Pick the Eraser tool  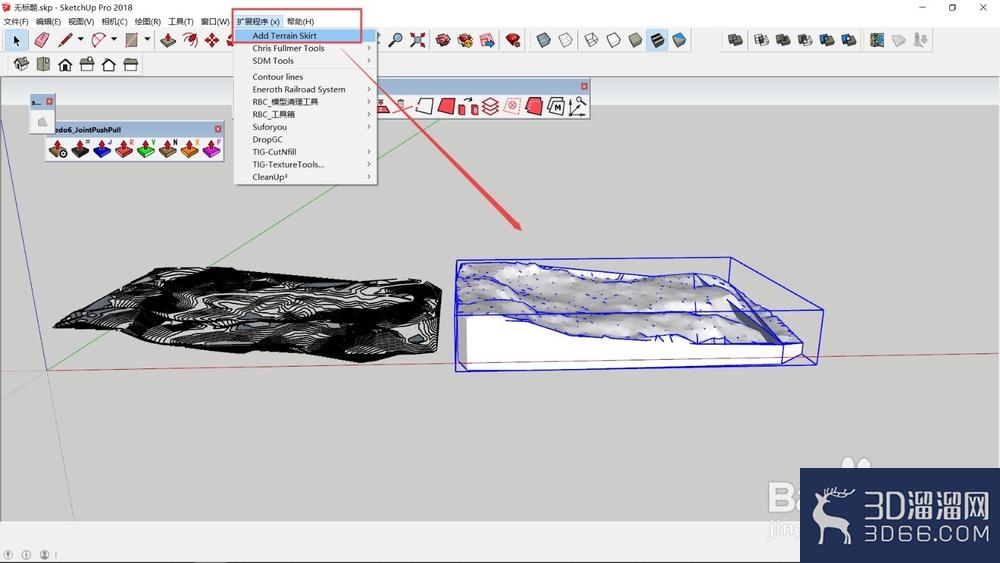tap(41, 41)
